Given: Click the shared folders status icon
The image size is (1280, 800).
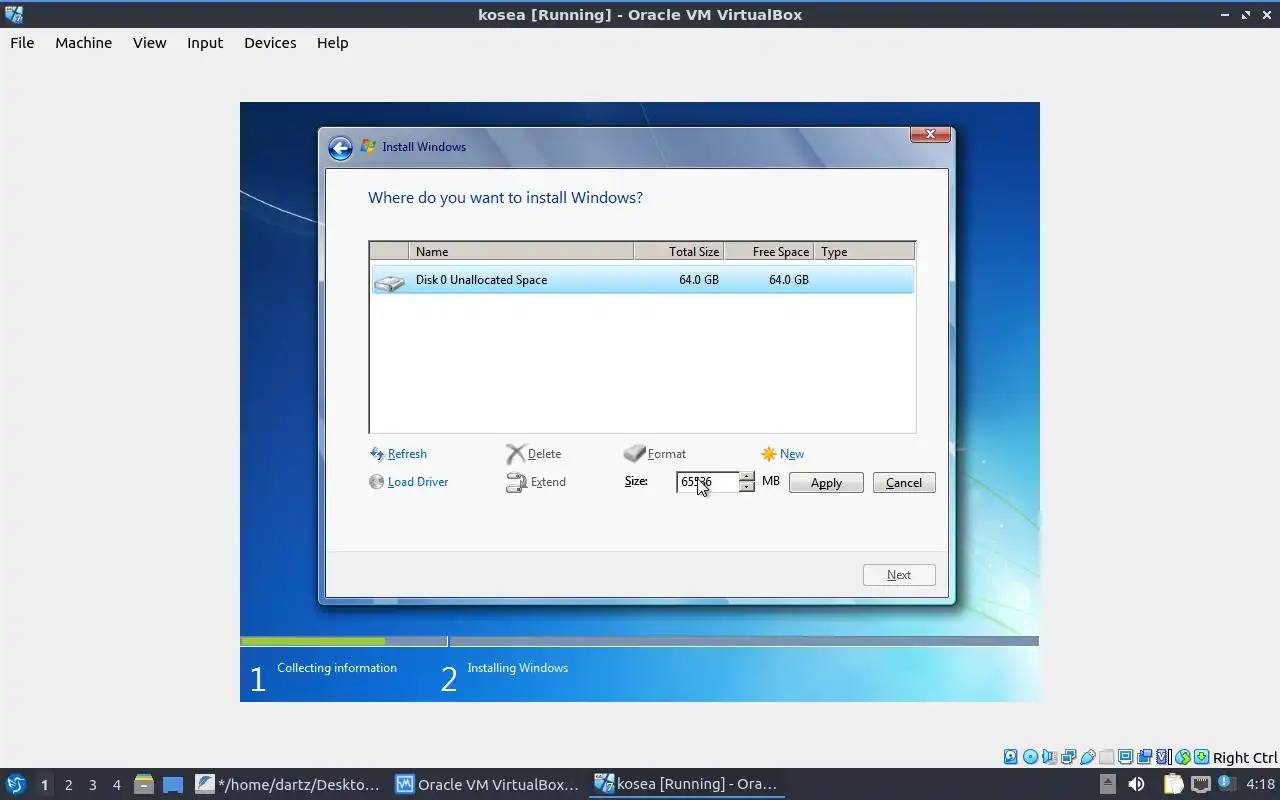Looking at the screenshot, I should 1107,757.
